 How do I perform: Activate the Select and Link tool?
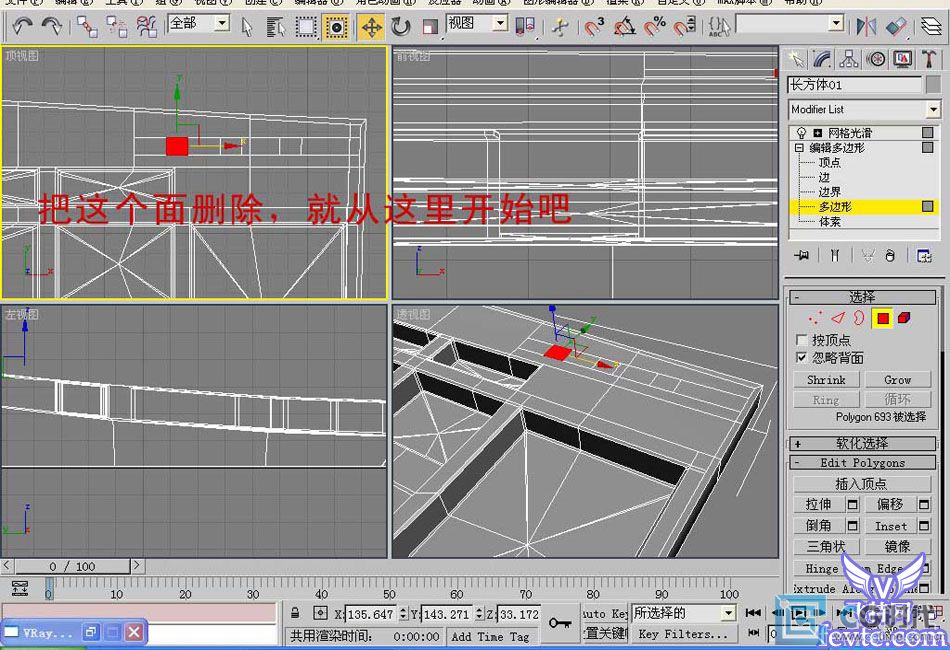click(x=87, y=27)
